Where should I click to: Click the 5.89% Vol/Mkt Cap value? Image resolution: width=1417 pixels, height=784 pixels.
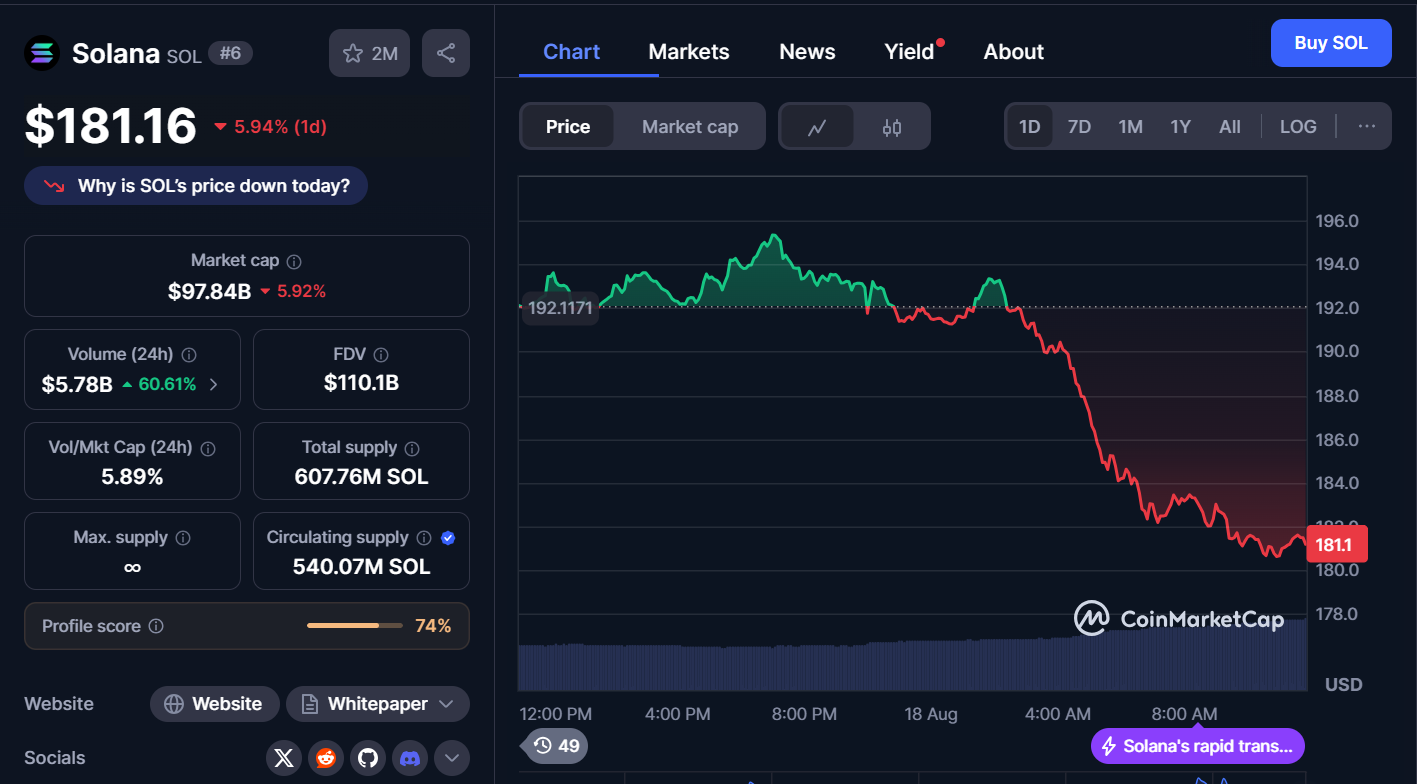click(x=132, y=477)
